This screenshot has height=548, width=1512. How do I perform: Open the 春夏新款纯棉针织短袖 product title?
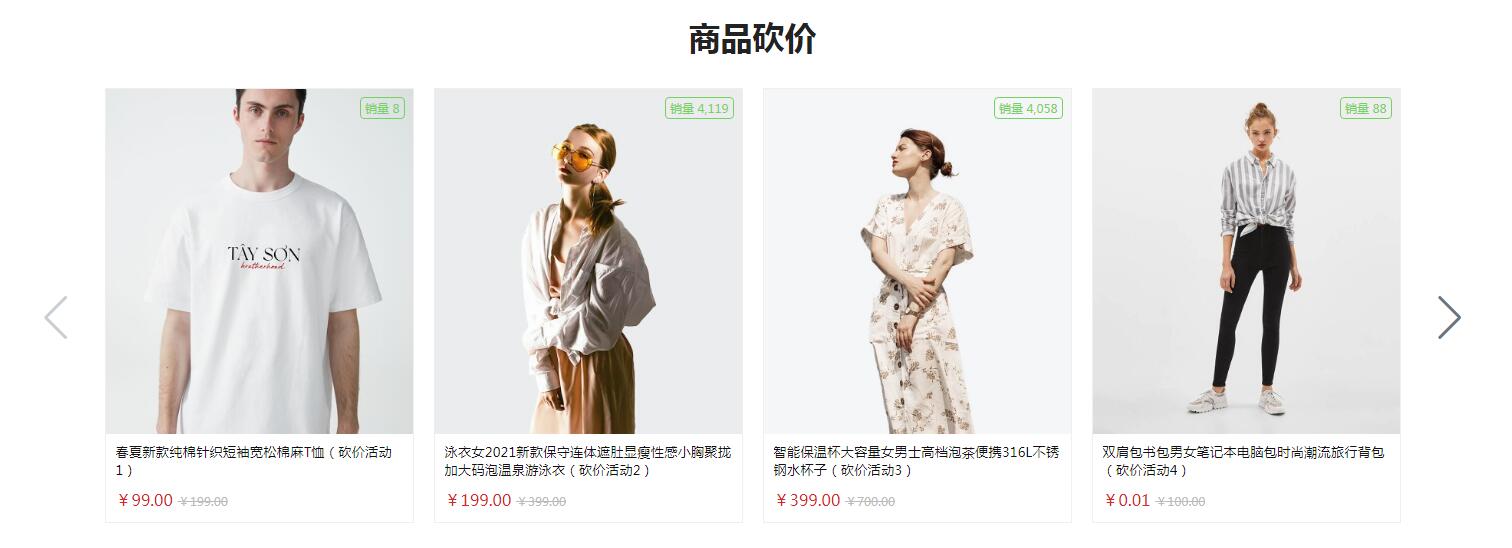pyautogui.click(x=254, y=461)
